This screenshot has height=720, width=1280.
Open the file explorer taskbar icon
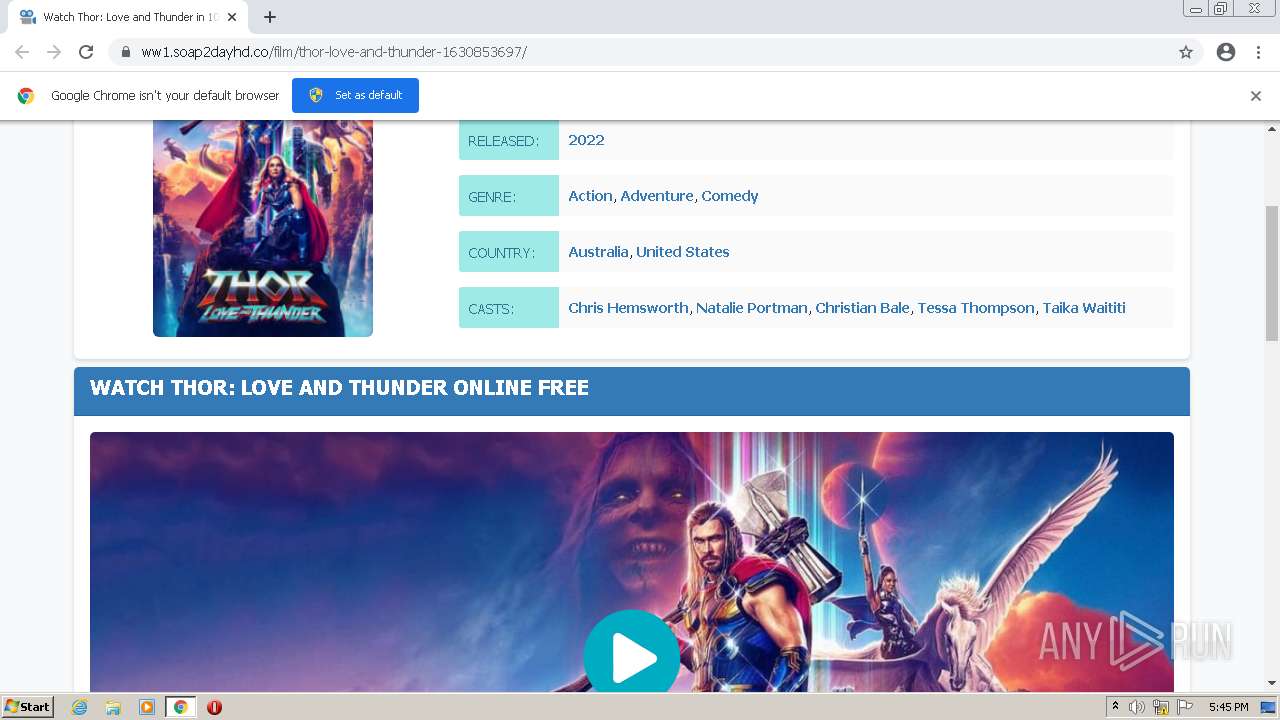(x=113, y=707)
